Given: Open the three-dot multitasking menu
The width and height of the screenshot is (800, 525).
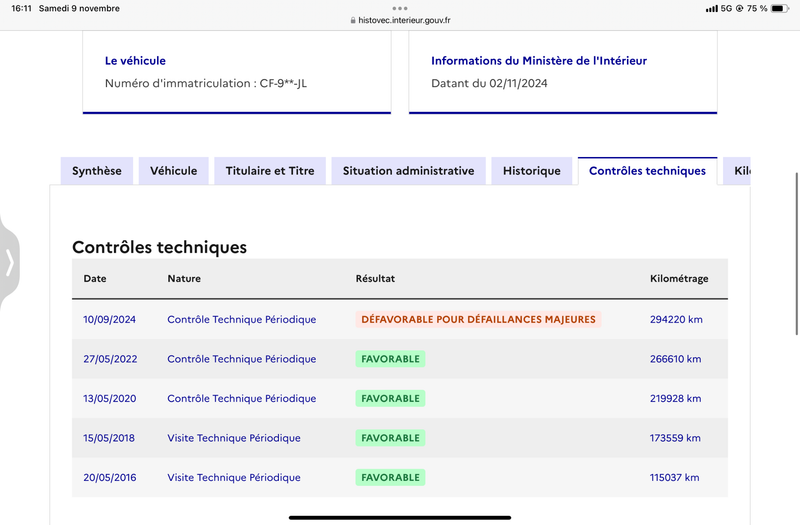Looking at the screenshot, I should pyautogui.click(x=400, y=8).
